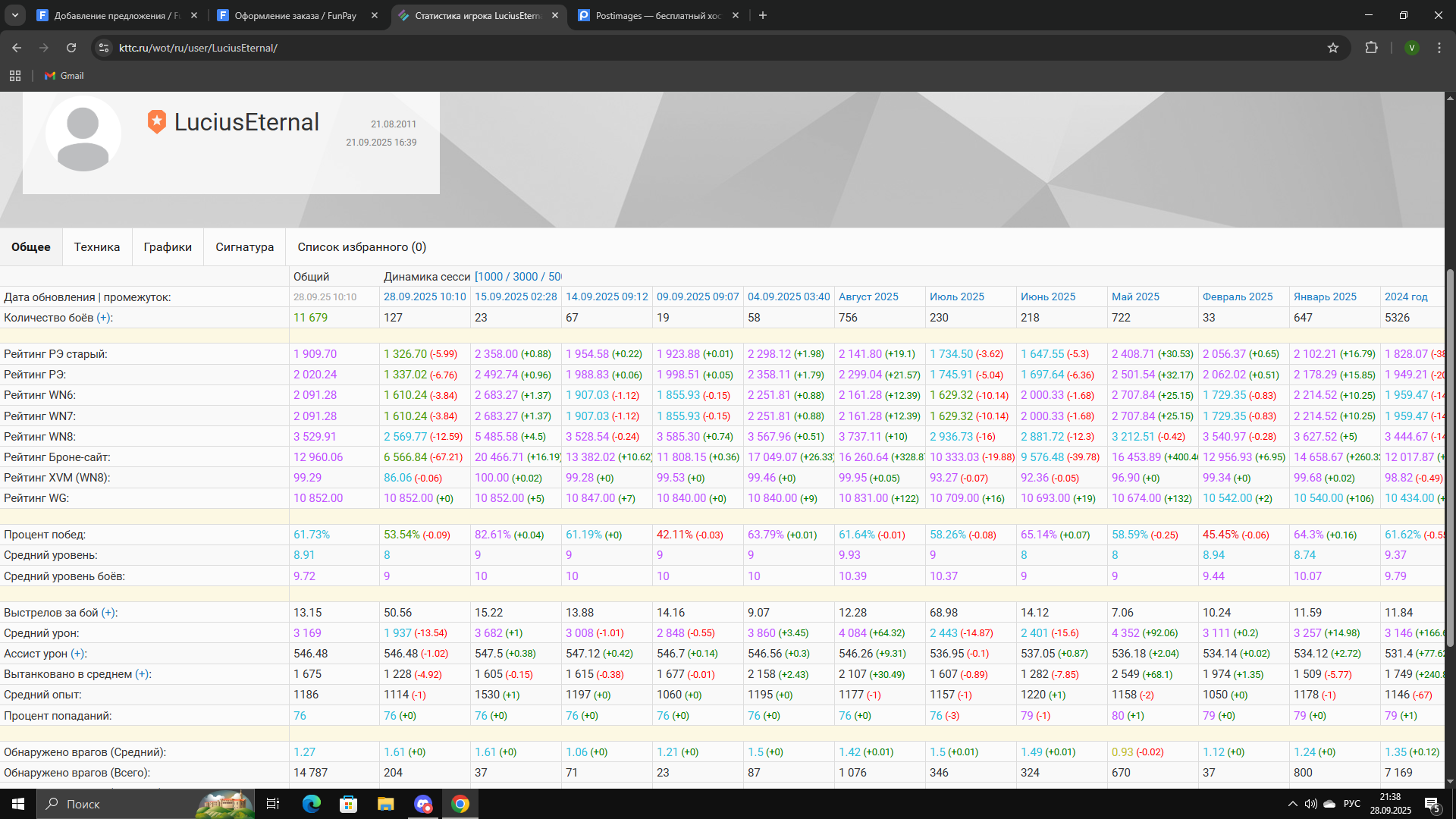Viewport: 1456px width, 819px height.
Task: Open the Gmail bookmark
Action: point(64,76)
